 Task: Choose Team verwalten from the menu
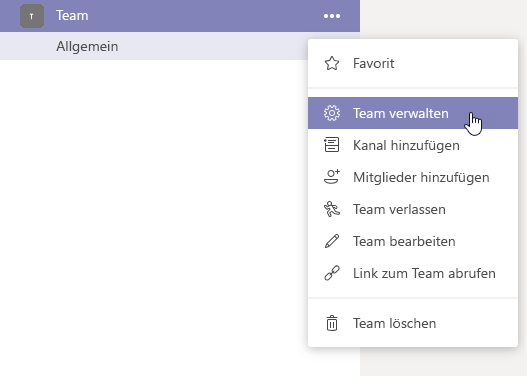(x=413, y=113)
